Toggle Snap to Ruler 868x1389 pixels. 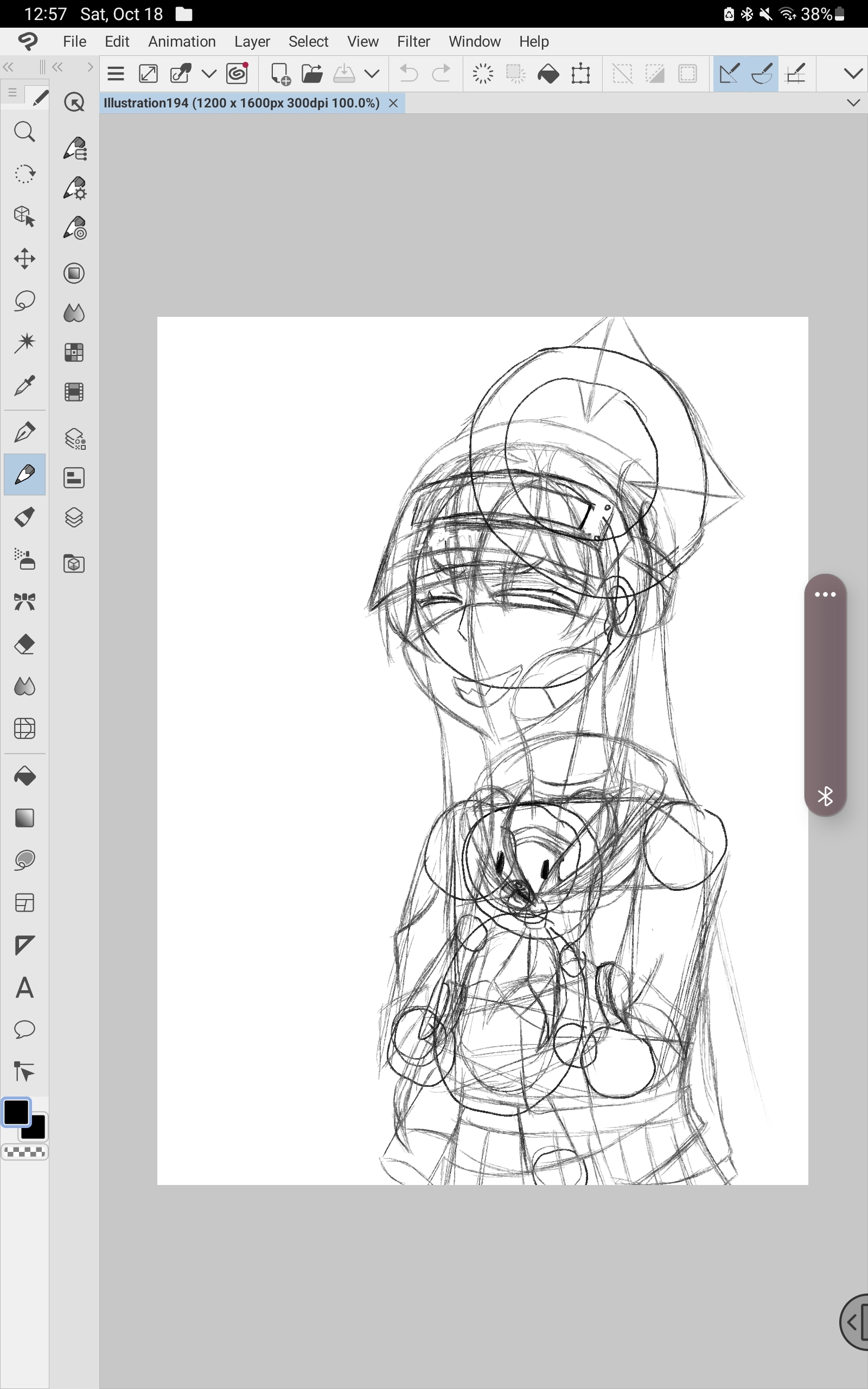(729, 73)
